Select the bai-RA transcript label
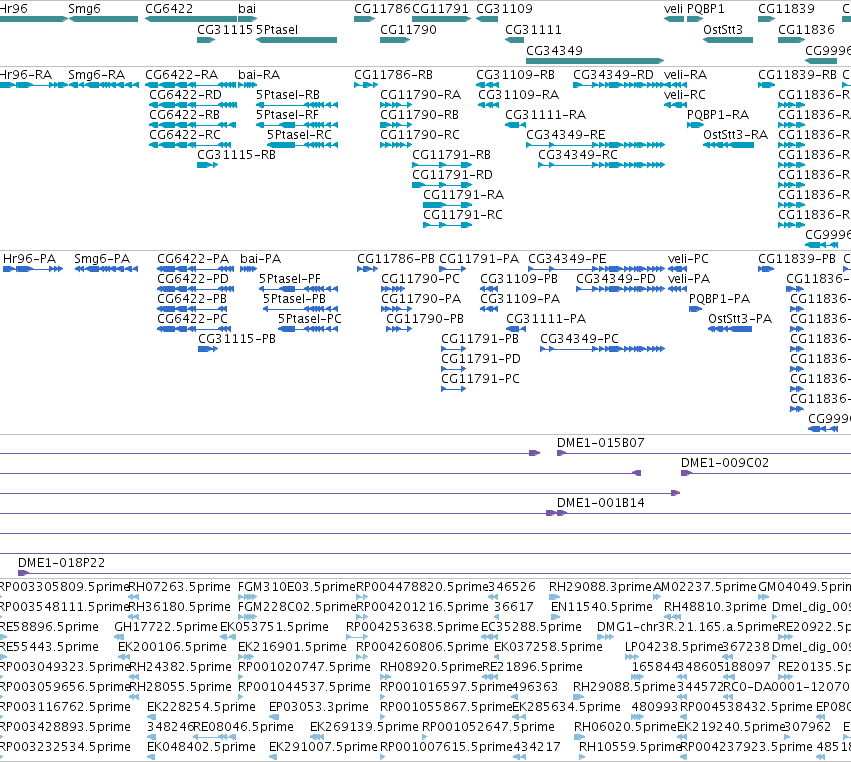This screenshot has height=762, width=851. [259, 75]
